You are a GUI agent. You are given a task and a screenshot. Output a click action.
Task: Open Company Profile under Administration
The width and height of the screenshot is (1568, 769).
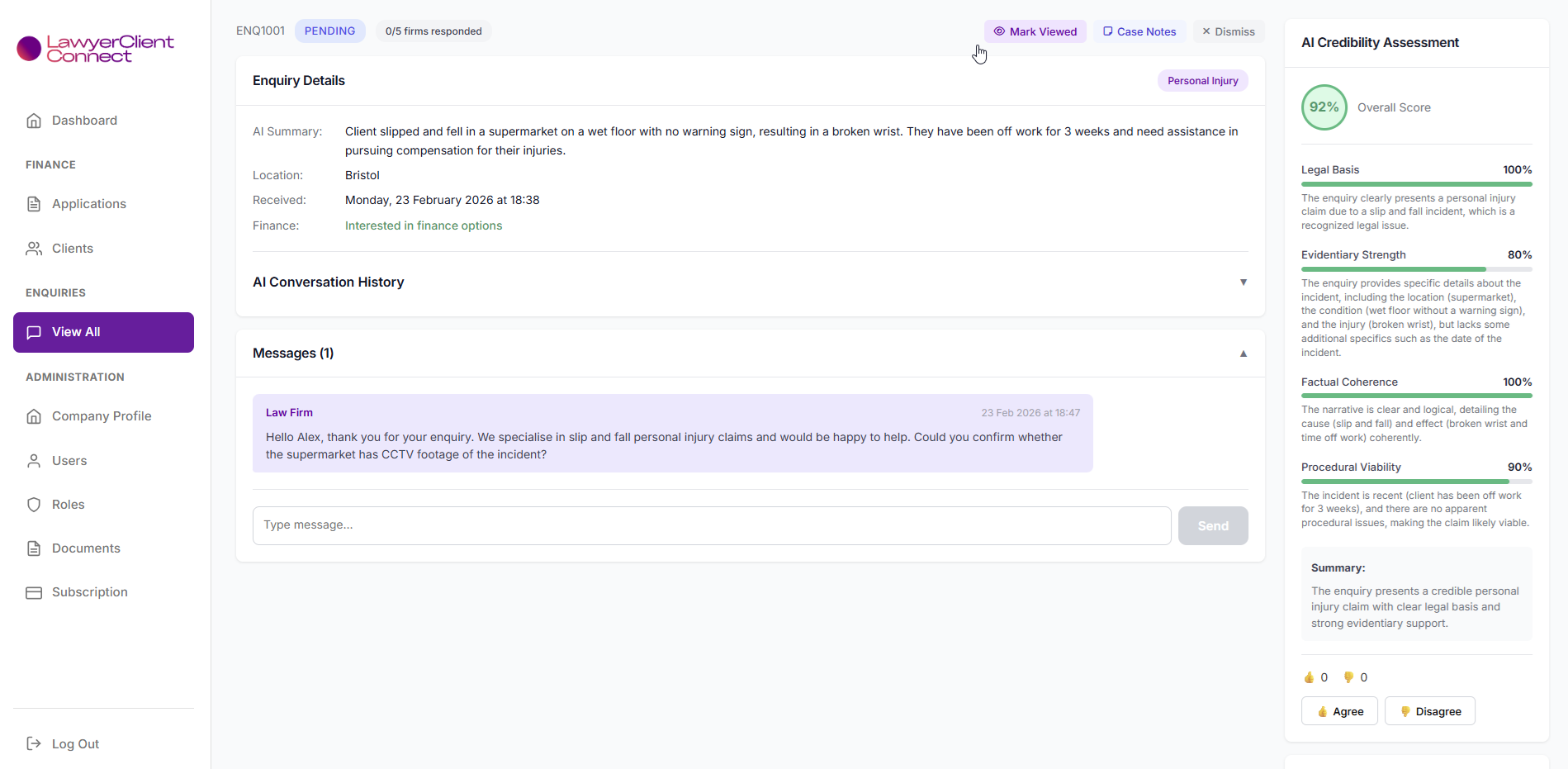pos(101,415)
